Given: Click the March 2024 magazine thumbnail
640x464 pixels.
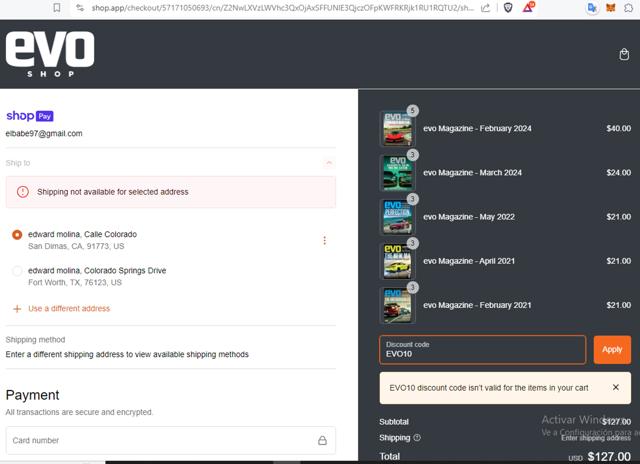Looking at the screenshot, I should 397,173.
